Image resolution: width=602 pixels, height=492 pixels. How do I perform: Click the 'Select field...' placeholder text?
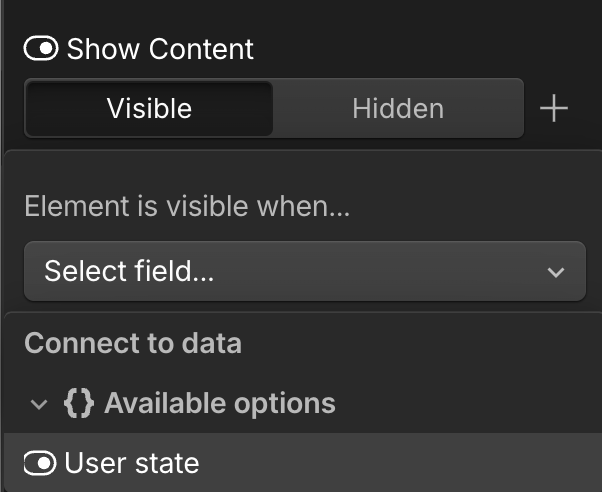click(x=129, y=271)
